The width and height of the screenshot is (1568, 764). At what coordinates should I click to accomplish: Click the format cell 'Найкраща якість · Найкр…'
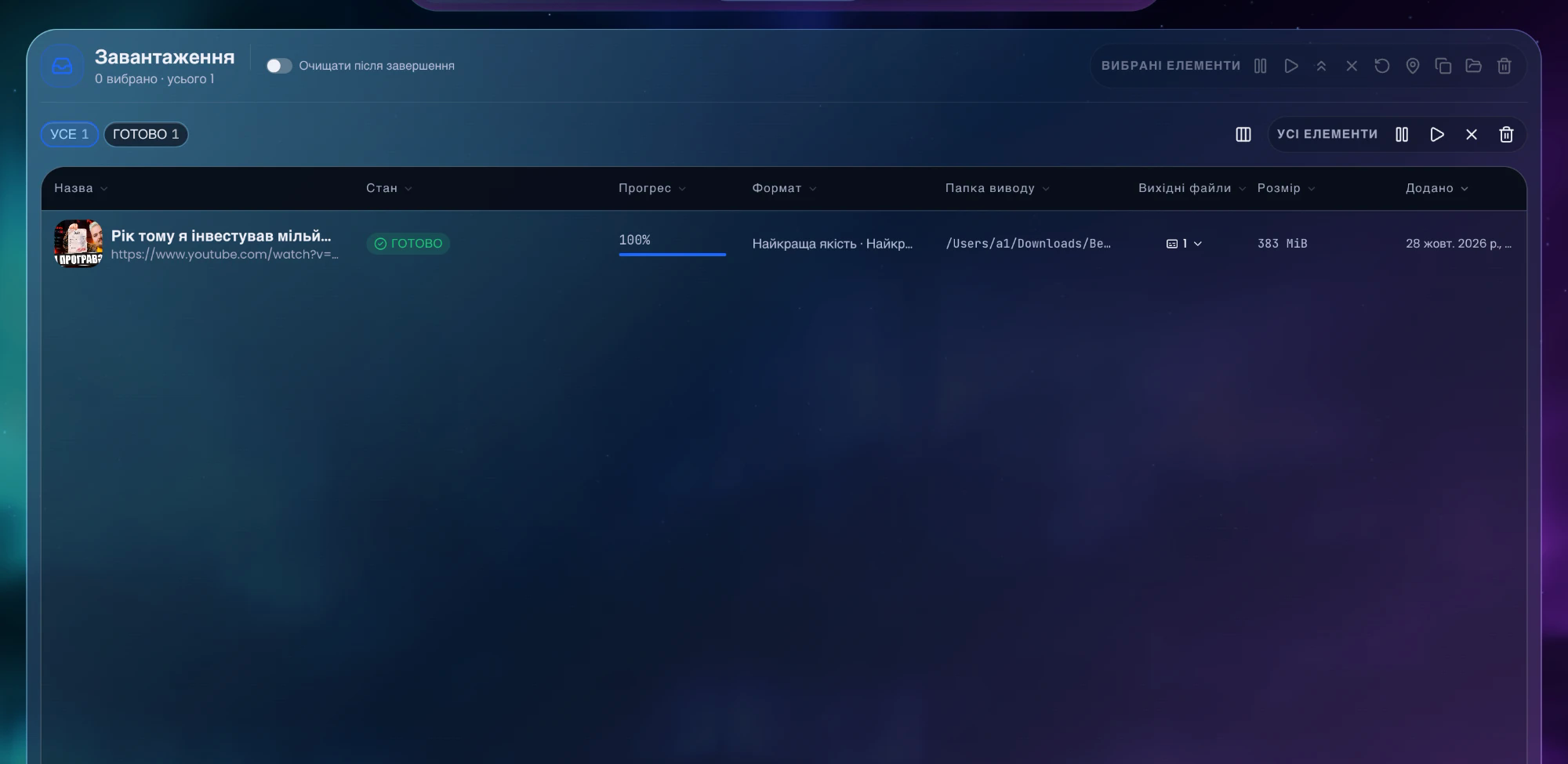[833, 244]
